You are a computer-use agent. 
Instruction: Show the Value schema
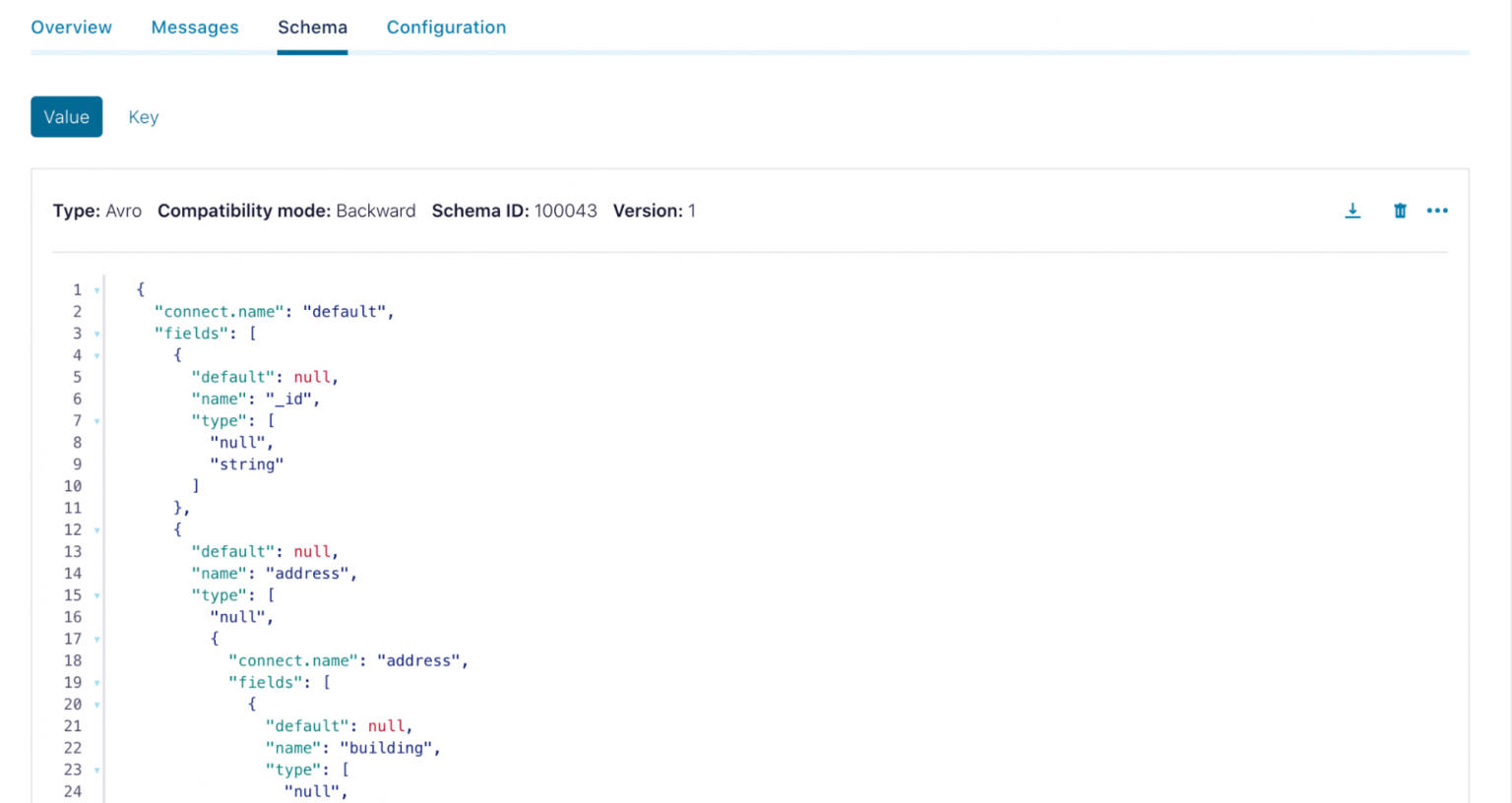[66, 117]
